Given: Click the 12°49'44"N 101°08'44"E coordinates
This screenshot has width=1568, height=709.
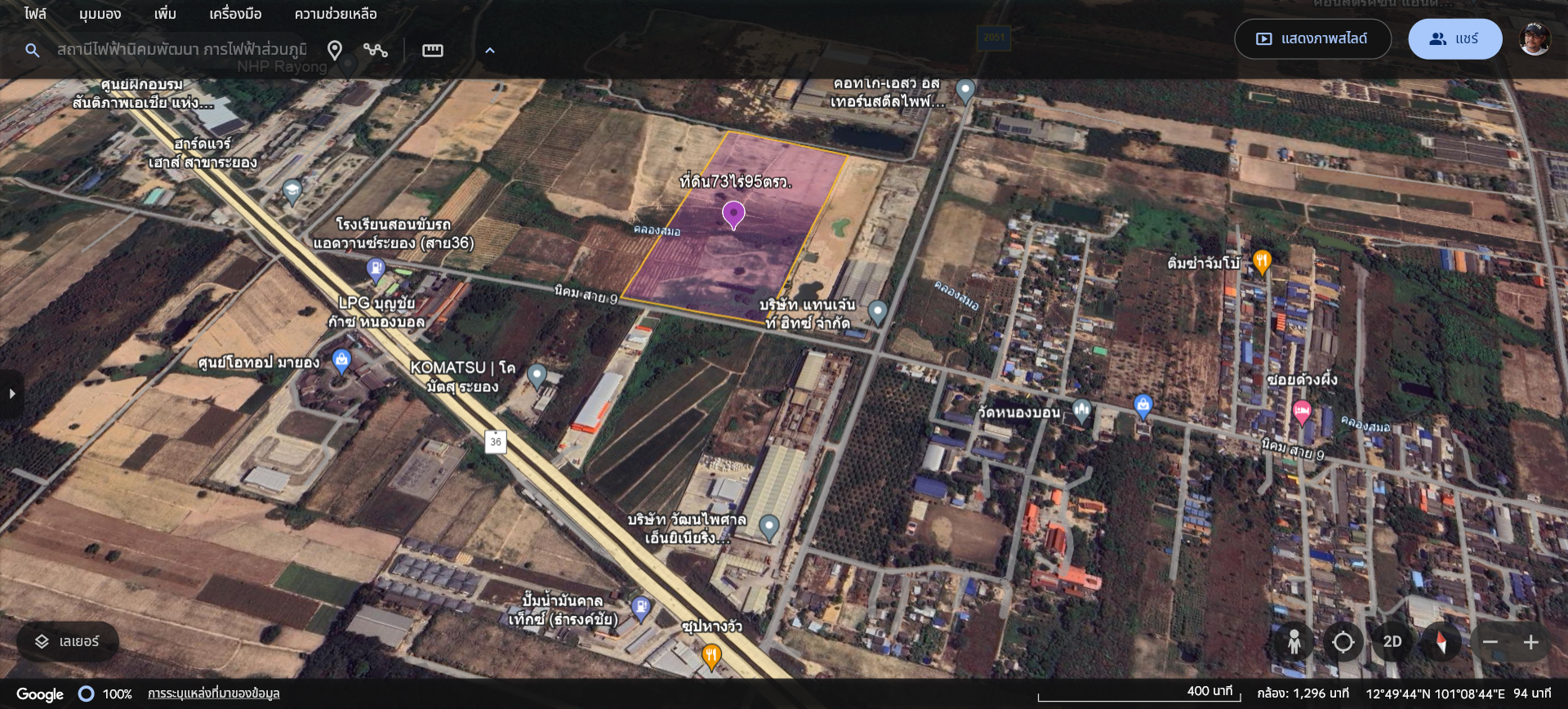Looking at the screenshot, I should point(1436,693).
